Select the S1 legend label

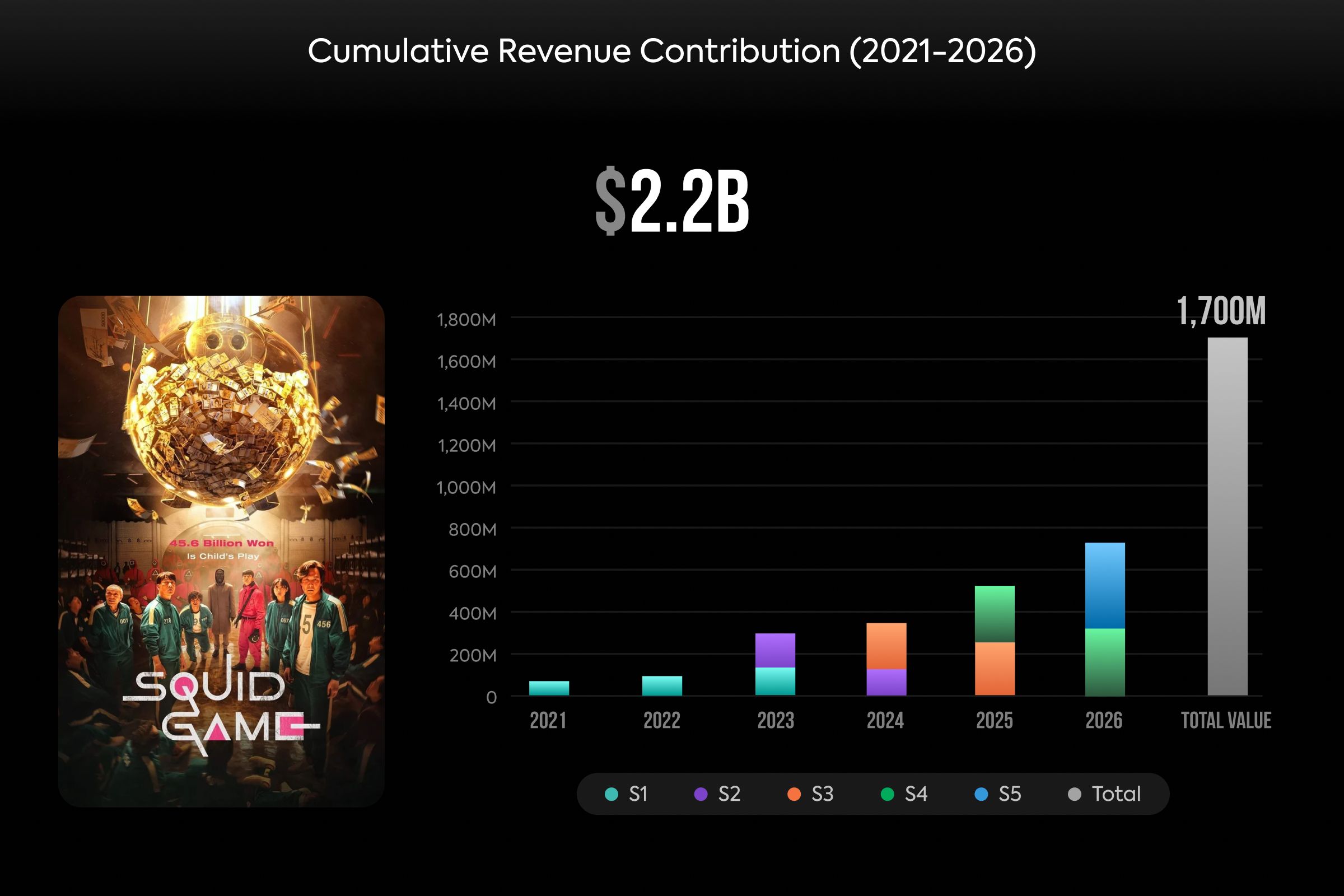[x=638, y=794]
